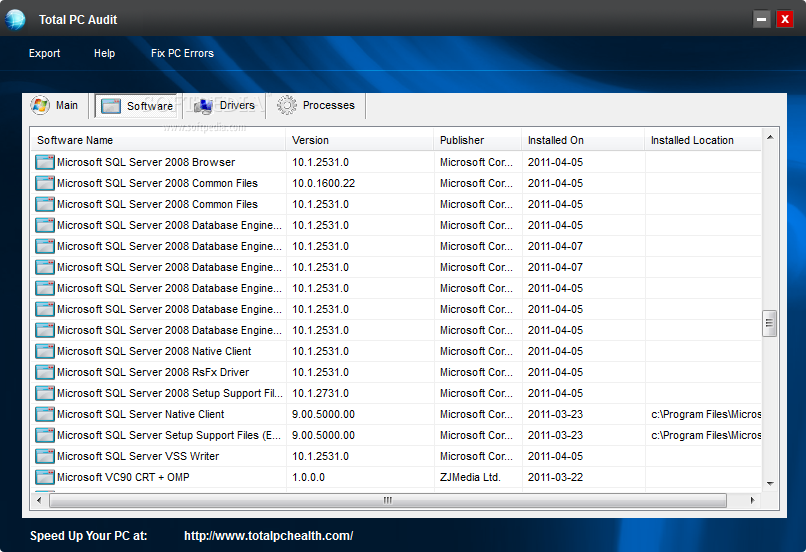Viewport: 806px width, 552px height.
Task: Click version 1.0.0.0 cell
Action: [308, 477]
